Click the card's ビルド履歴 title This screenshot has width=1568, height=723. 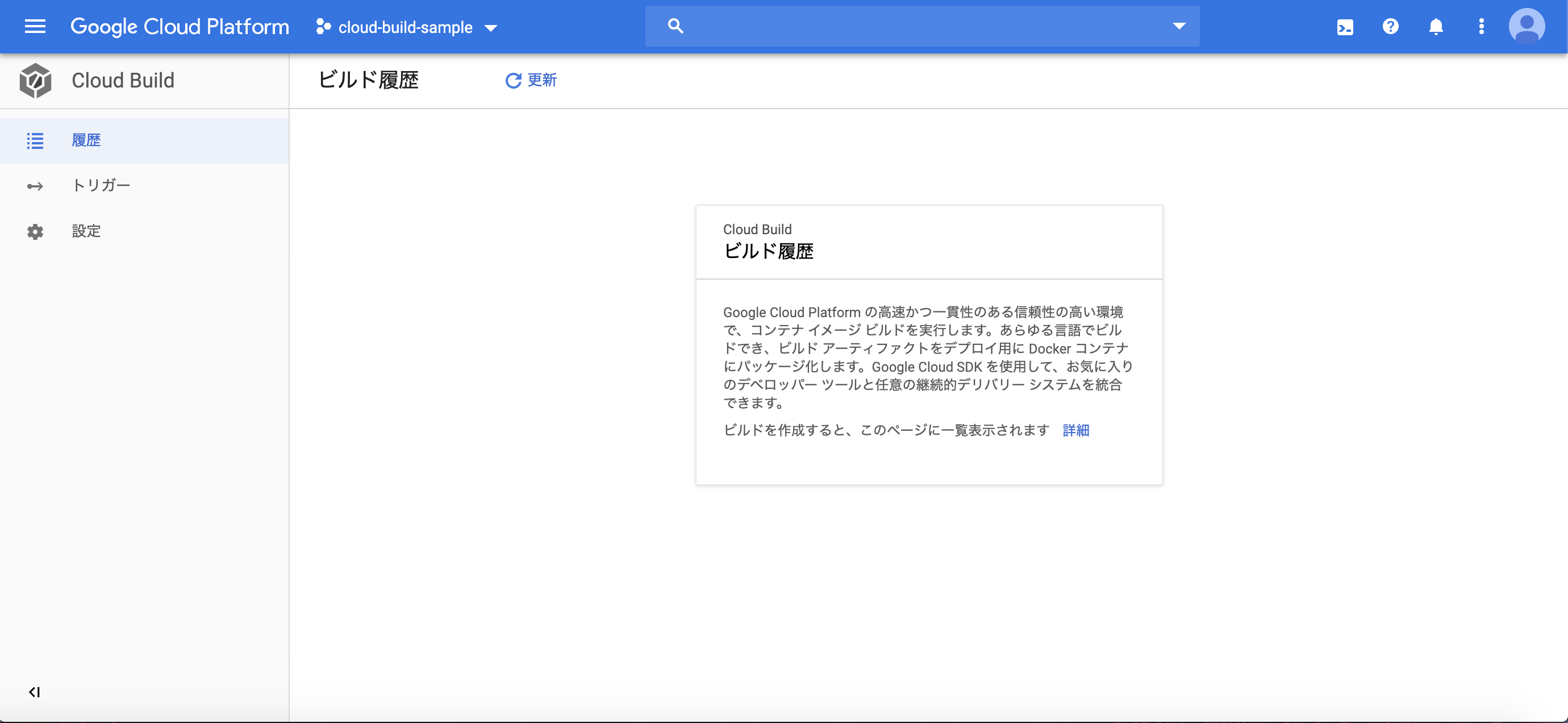[768, 251]
